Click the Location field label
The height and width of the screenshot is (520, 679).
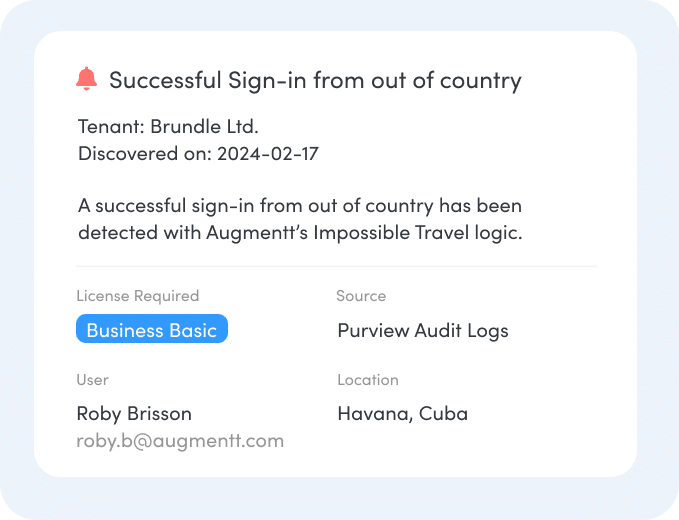pos(368,380)
